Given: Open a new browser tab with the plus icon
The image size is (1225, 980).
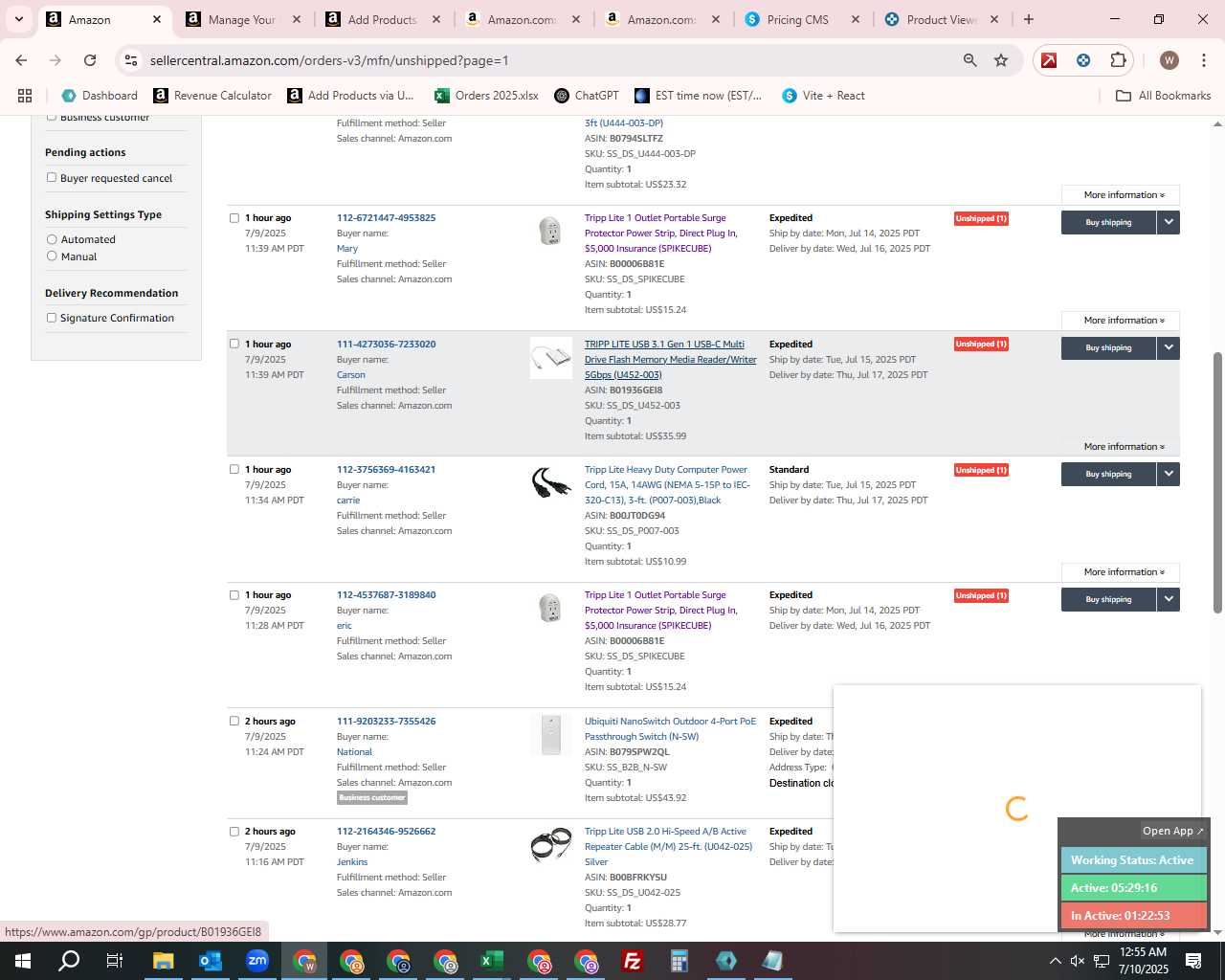Looking at the screenshot, I should tap(1029, 19).
